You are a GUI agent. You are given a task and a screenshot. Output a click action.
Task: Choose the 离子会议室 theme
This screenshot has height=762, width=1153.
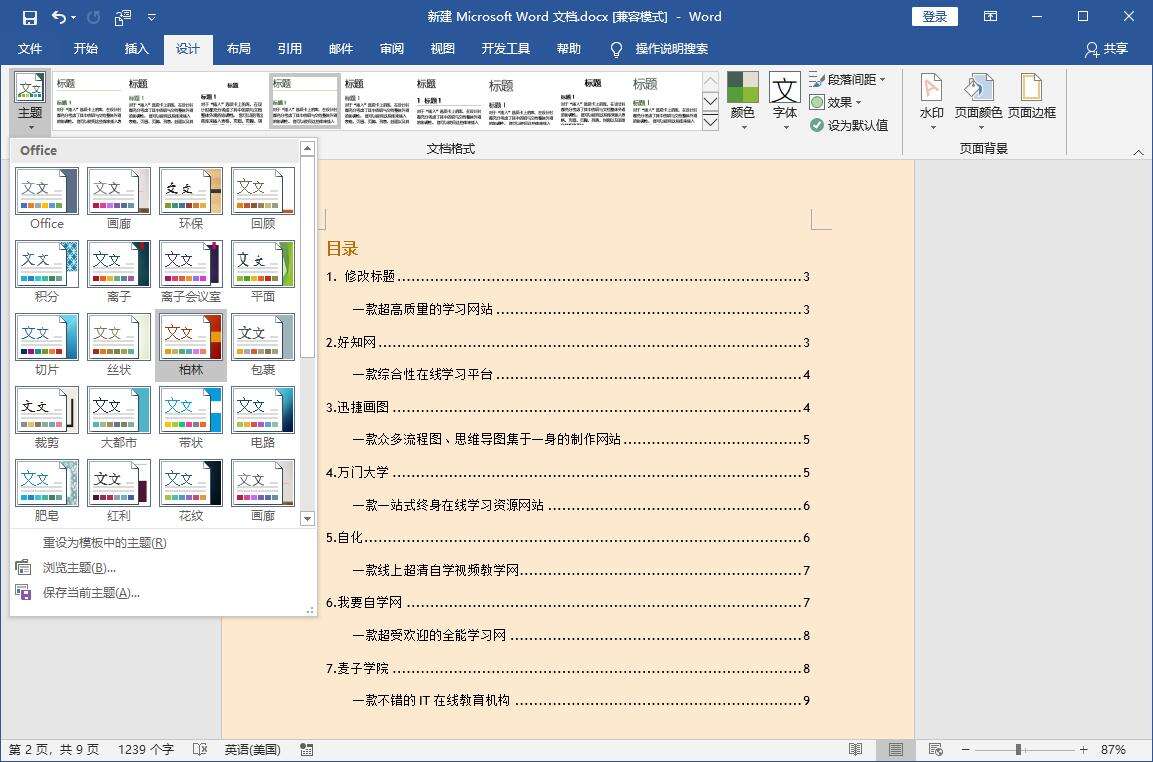pos(190,271)
